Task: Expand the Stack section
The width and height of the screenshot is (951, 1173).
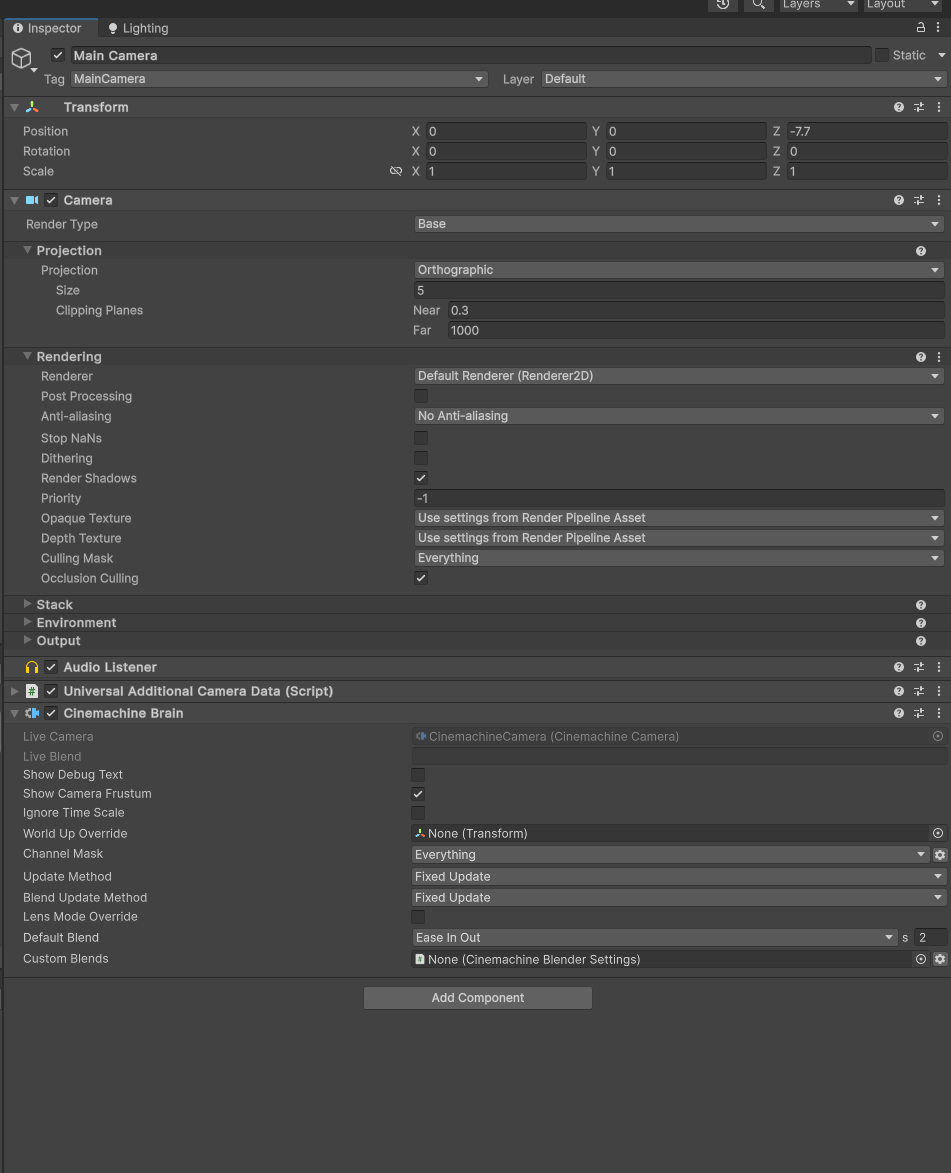Action: click(x=28, y=604)
